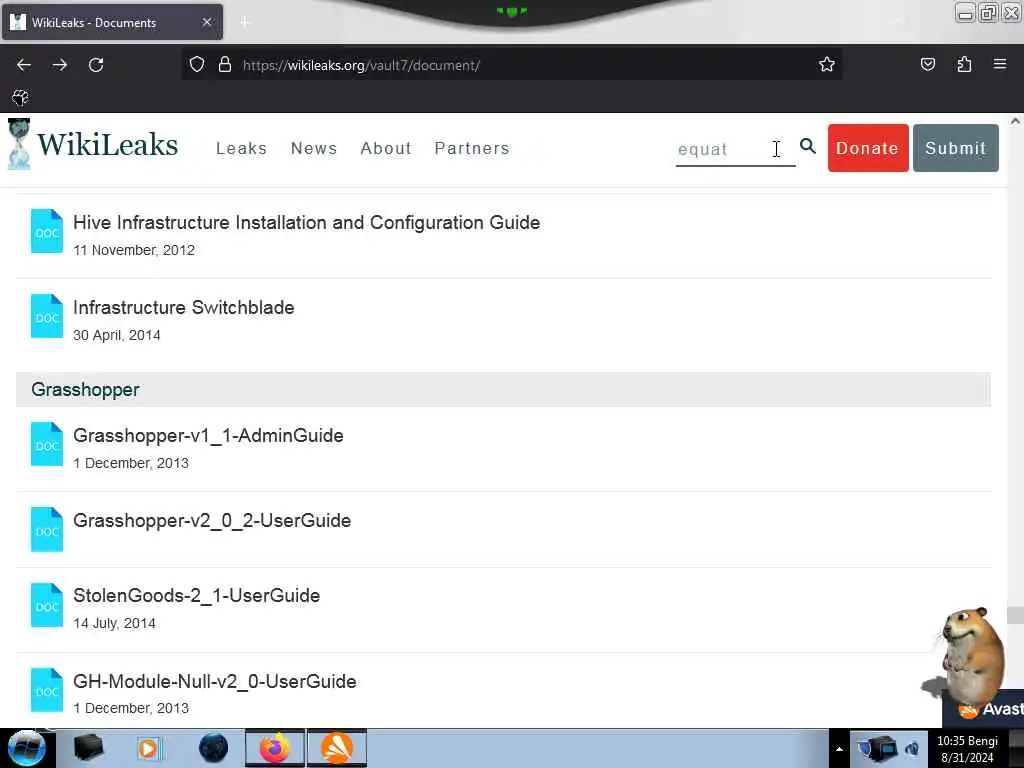The image size is (1024, 768).
Task: Click the Grasshopper section heading
Action: pos(86,390)
